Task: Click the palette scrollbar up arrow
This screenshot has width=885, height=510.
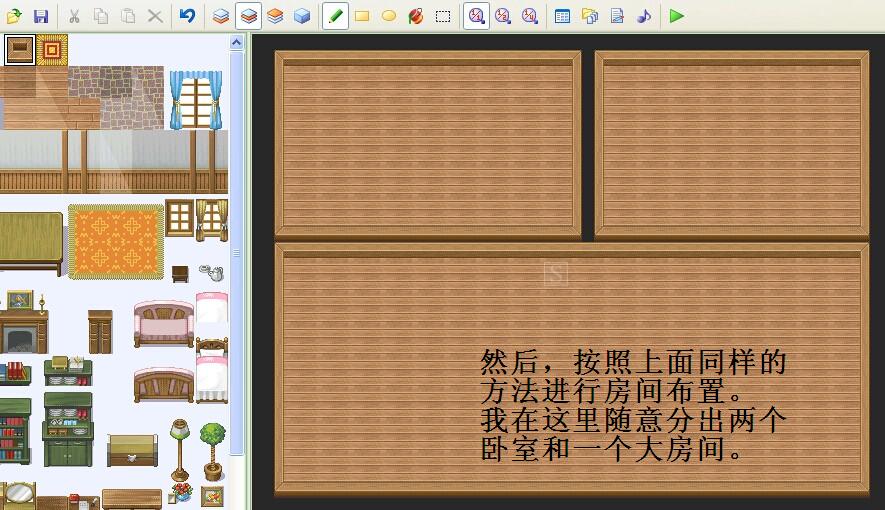Action: point(236,42)
